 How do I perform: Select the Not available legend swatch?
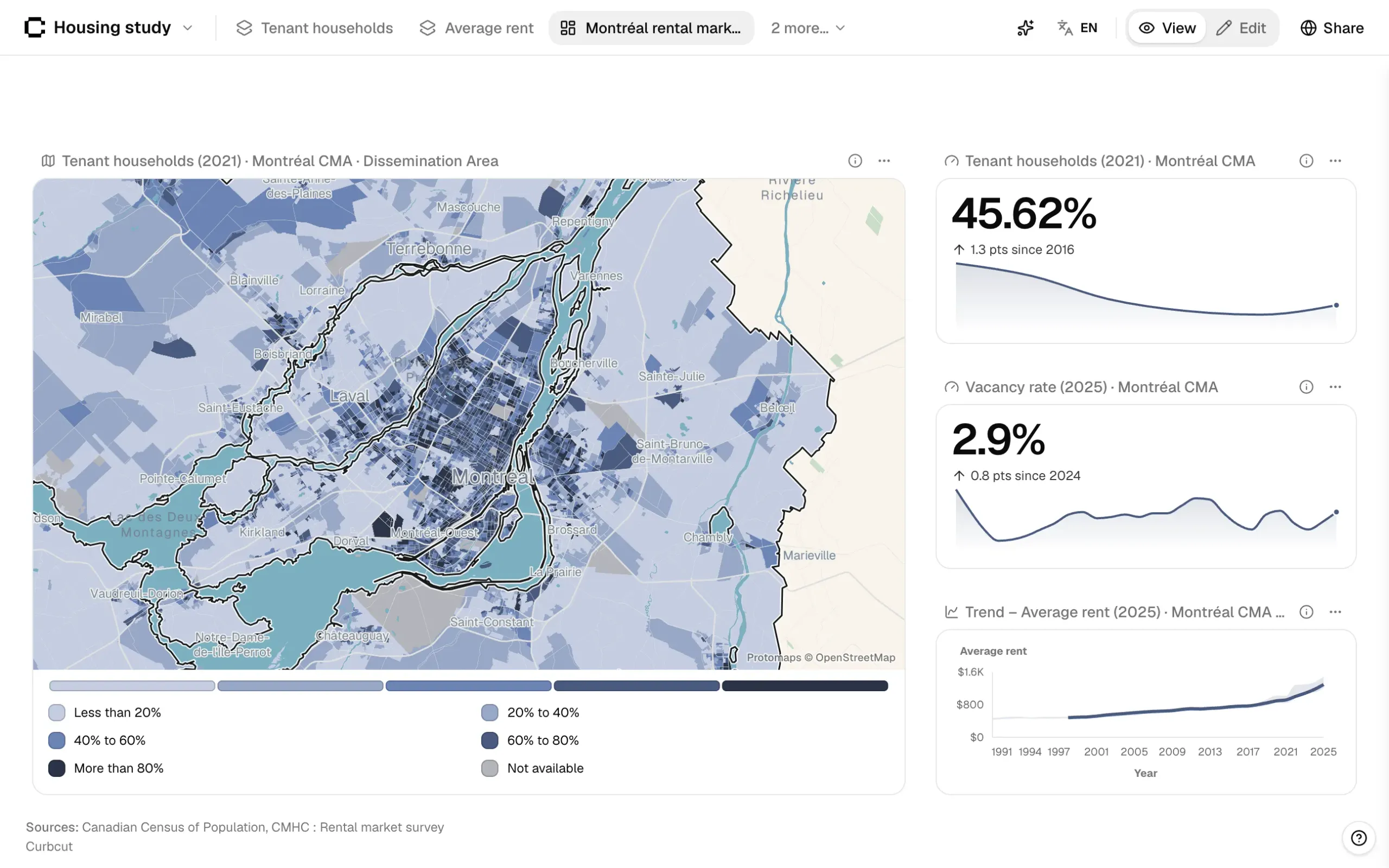(x=489, y=768)
